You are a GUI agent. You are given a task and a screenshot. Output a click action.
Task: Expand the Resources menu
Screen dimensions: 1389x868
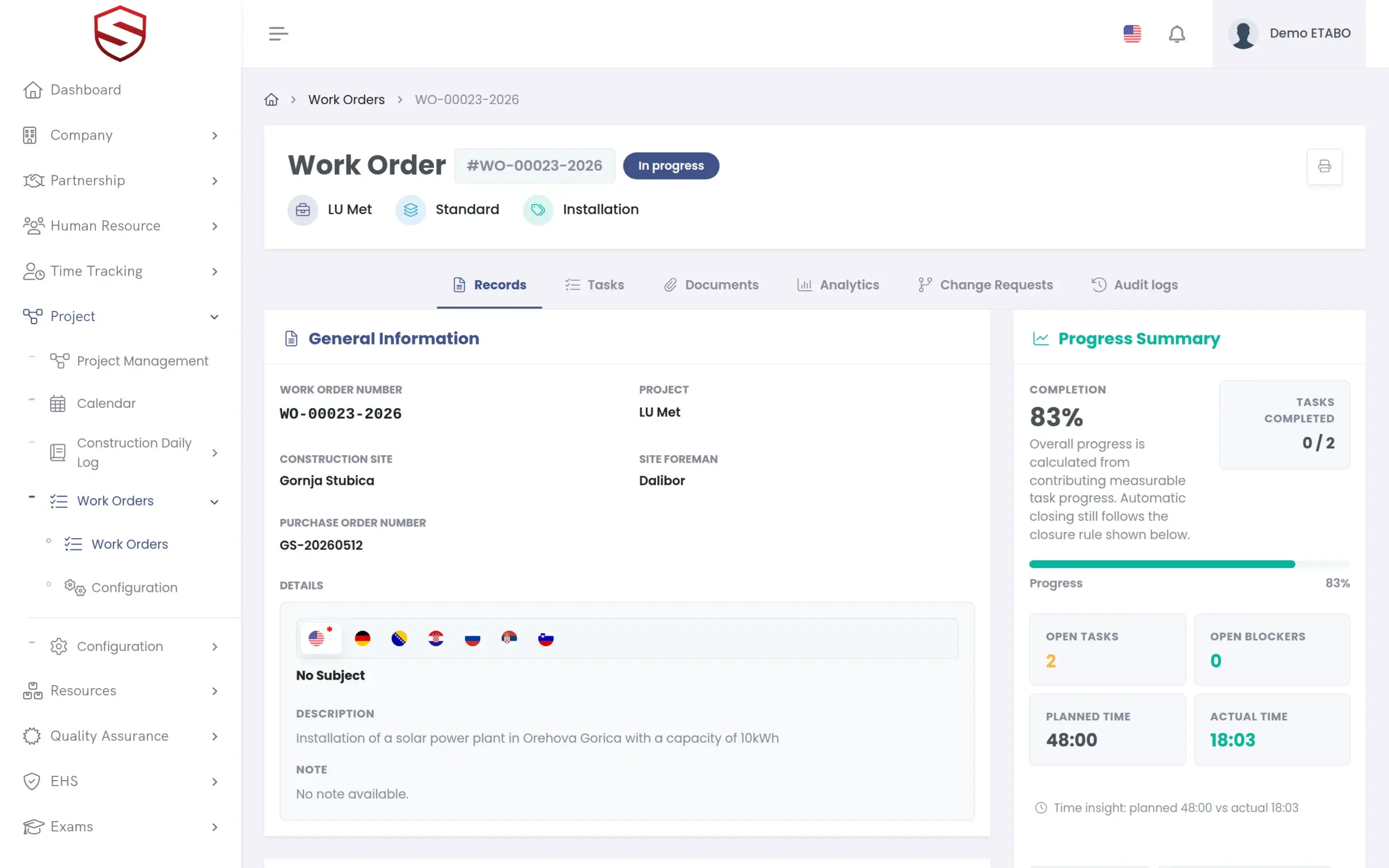(x=120, y=691)
